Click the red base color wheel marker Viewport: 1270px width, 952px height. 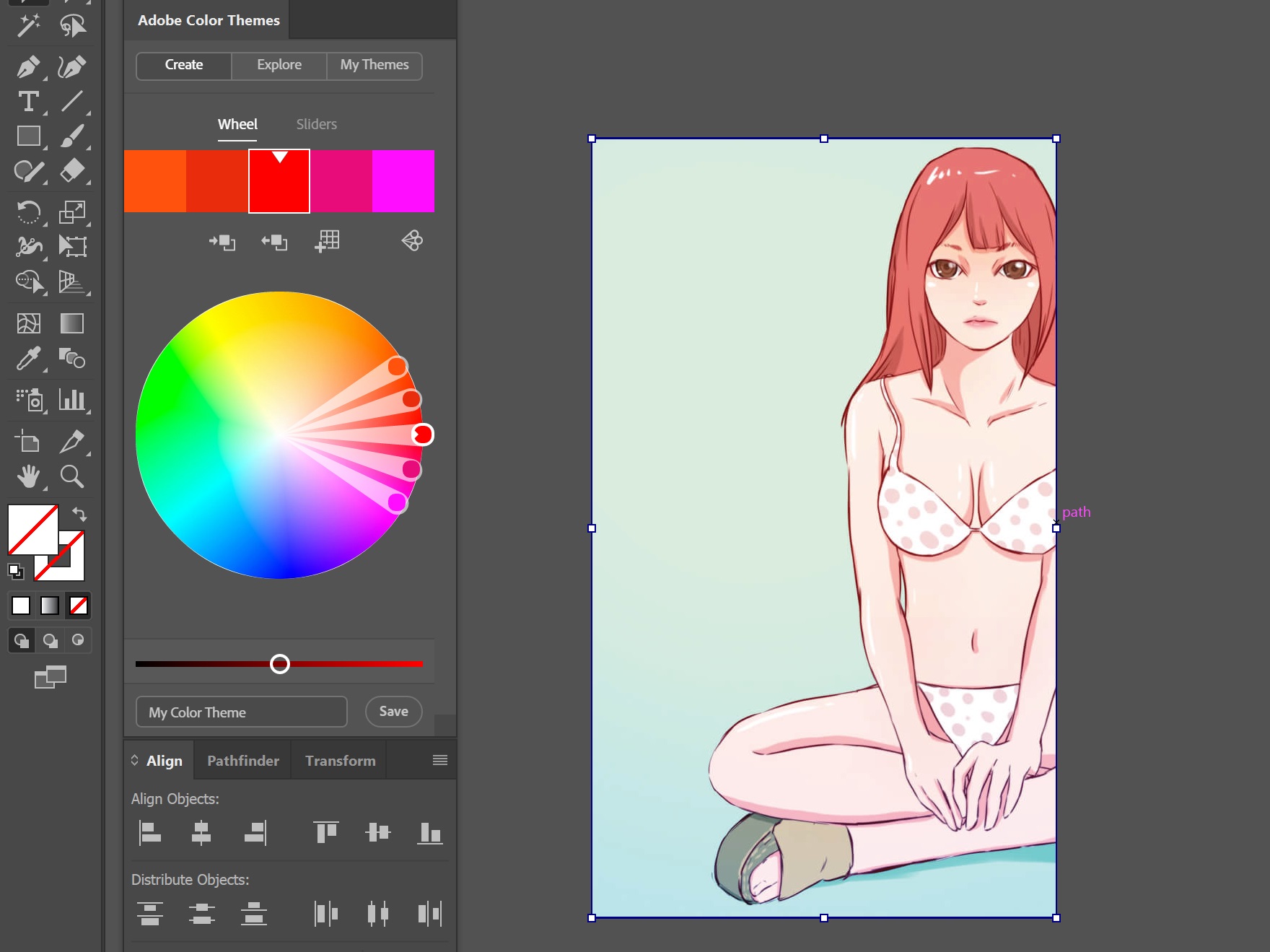[x=423, y=434]
